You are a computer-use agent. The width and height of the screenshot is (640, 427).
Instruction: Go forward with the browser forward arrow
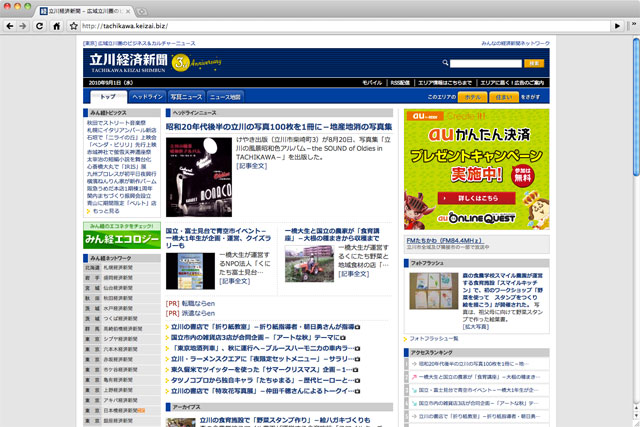pyautogui.click(x=23, y=26)
